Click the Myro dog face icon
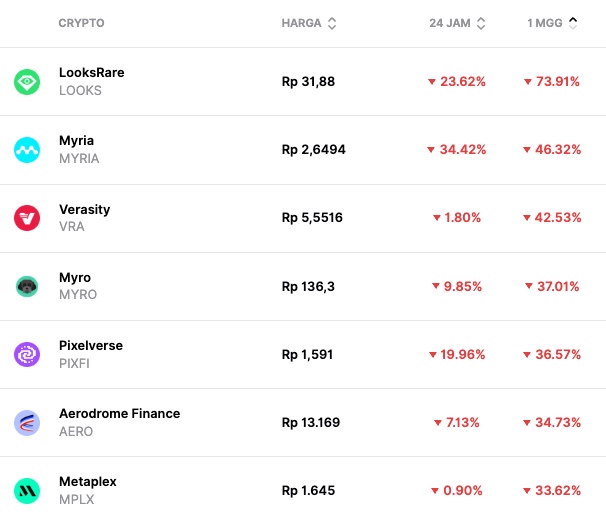The width and height of the screenshot is (606, 525). tap(27, 286)
